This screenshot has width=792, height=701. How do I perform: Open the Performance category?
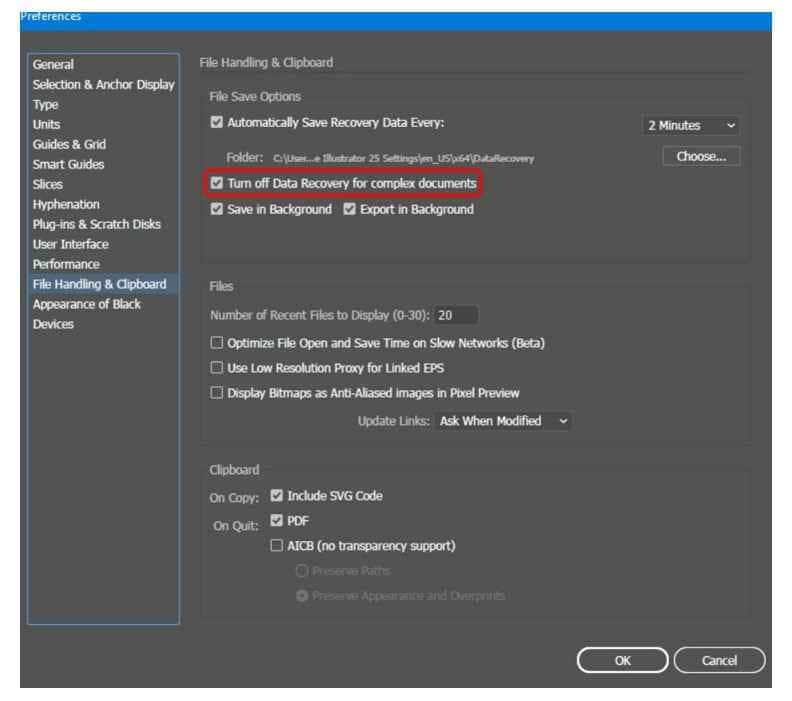point(66,264)
